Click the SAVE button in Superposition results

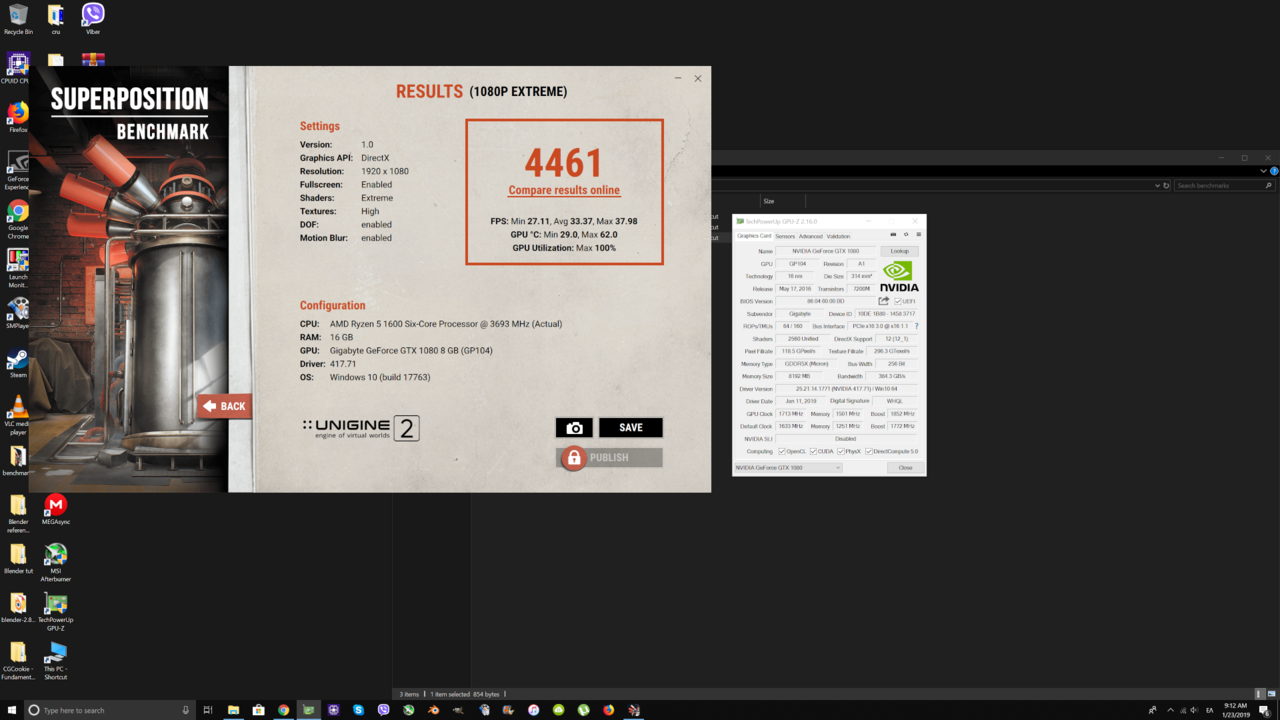pyautogui.click(x=631, y=428)
